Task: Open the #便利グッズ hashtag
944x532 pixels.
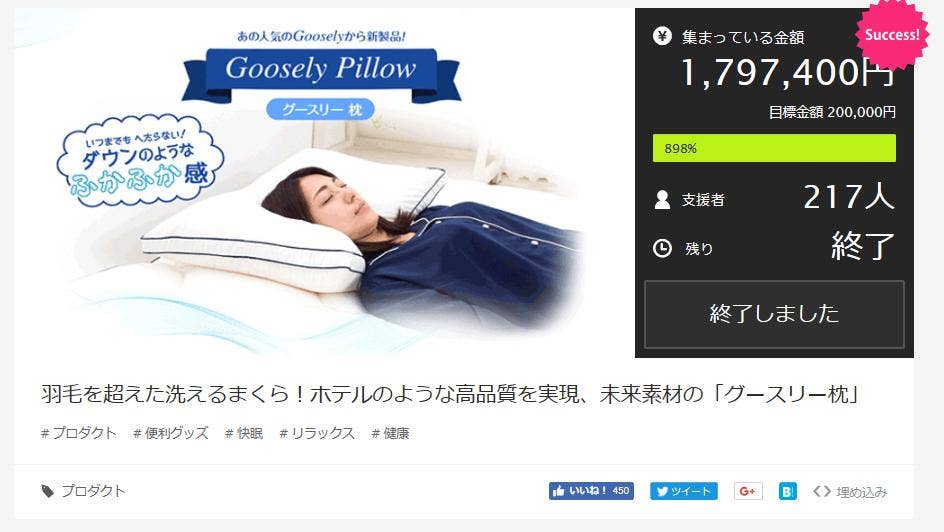Action: pos(170,433)
